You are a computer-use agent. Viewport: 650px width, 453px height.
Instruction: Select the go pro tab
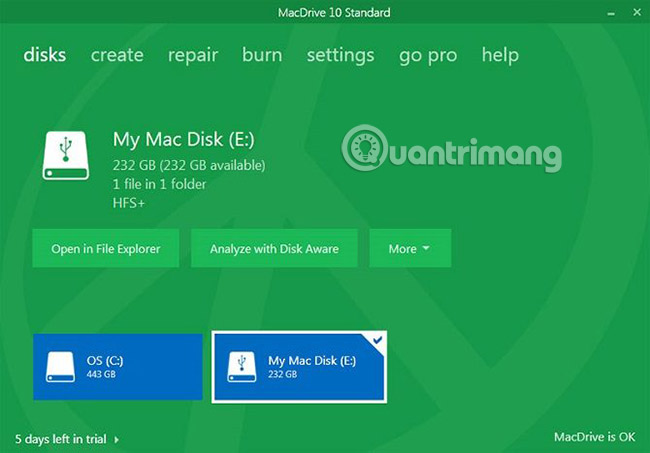(x=428, y=56)
